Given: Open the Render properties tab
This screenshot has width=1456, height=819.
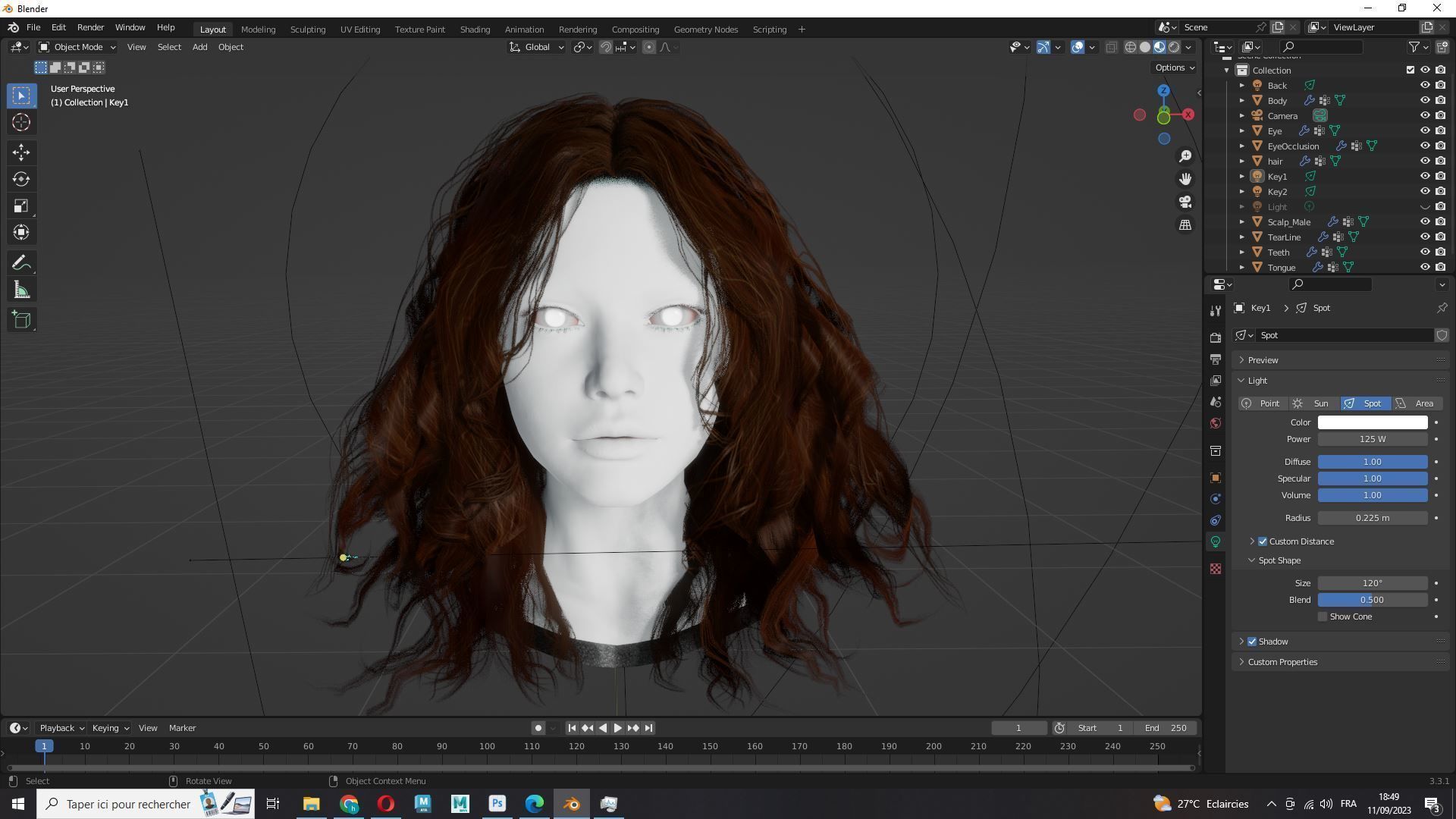Looking at the screenshot, I should pyautogui.click(x=1216, y=337).
